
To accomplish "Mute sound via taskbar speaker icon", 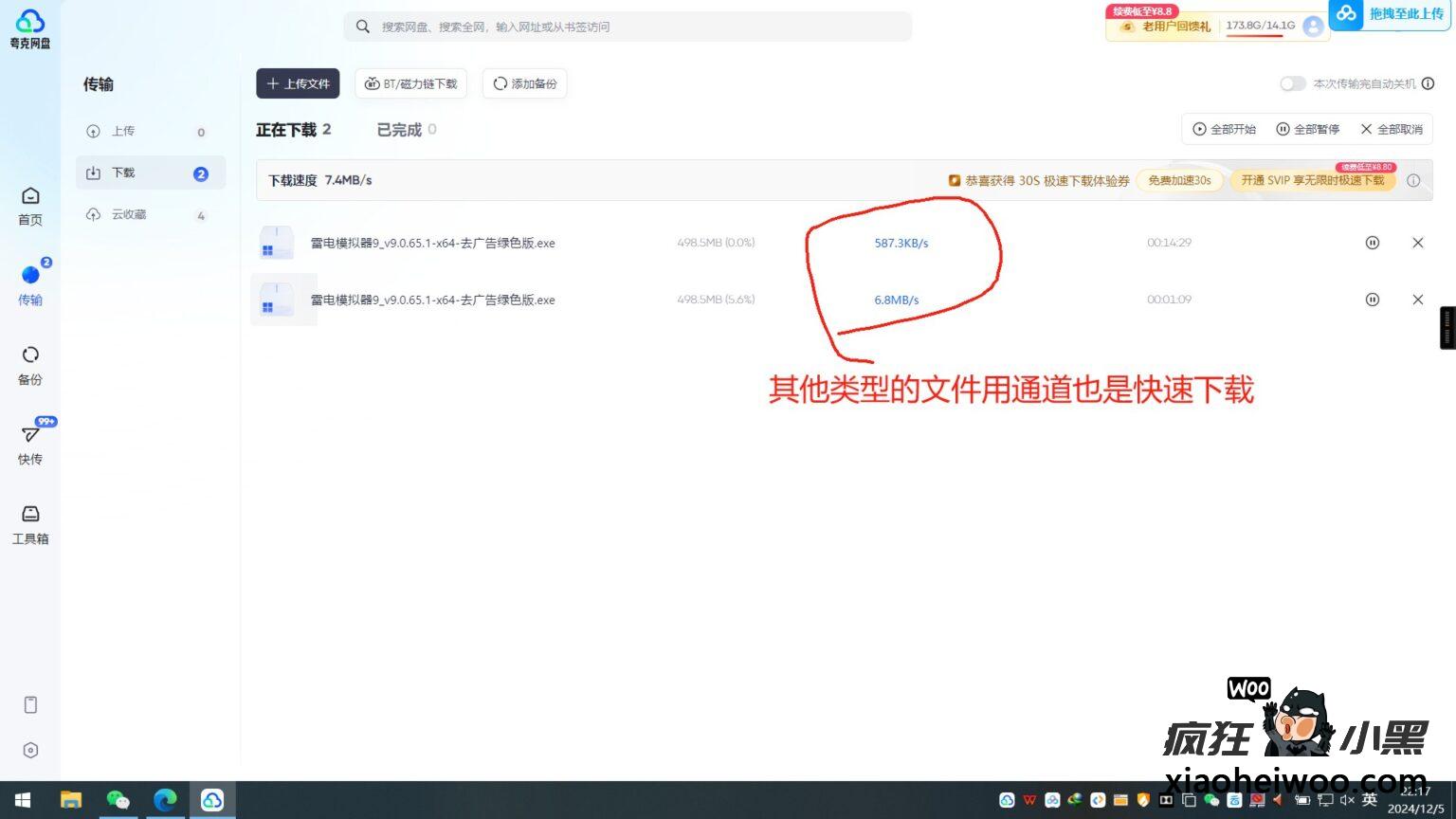I will coord(1349,799).
